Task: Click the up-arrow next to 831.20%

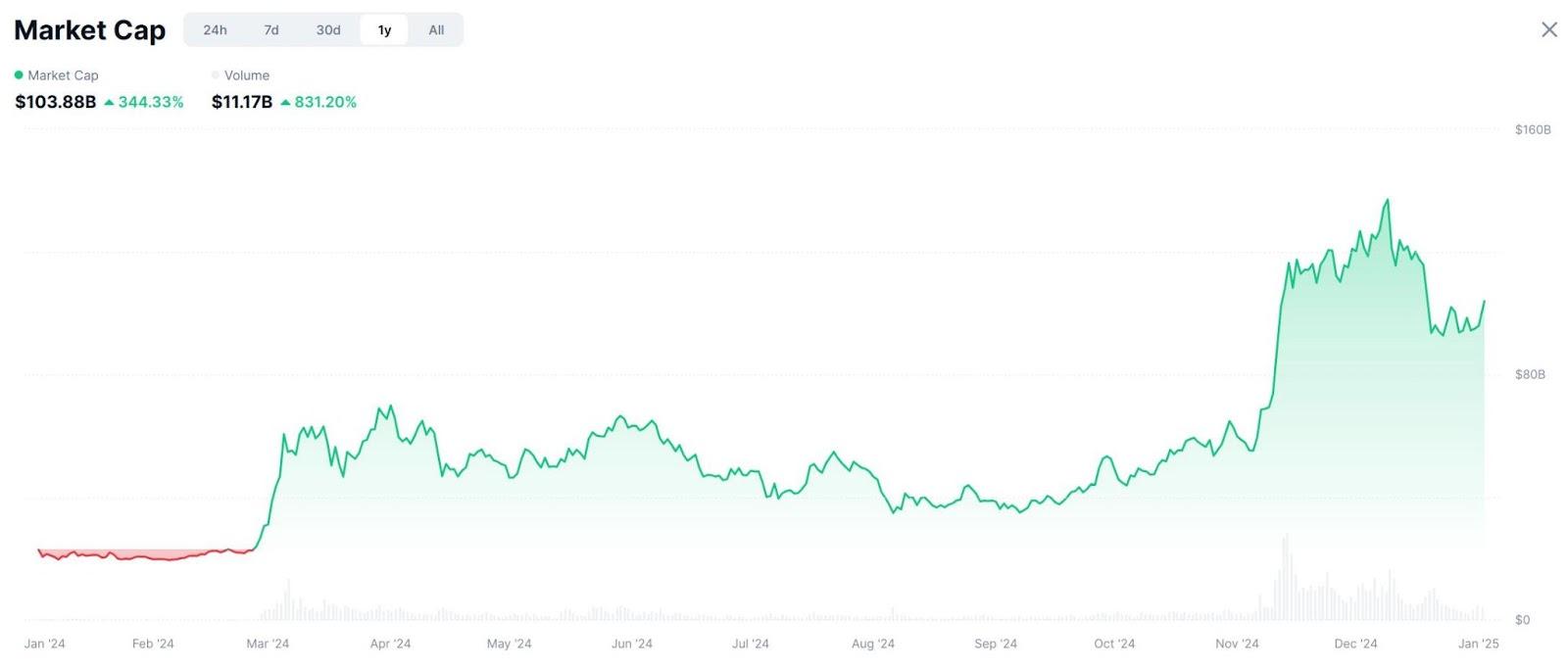Action: 285,101
